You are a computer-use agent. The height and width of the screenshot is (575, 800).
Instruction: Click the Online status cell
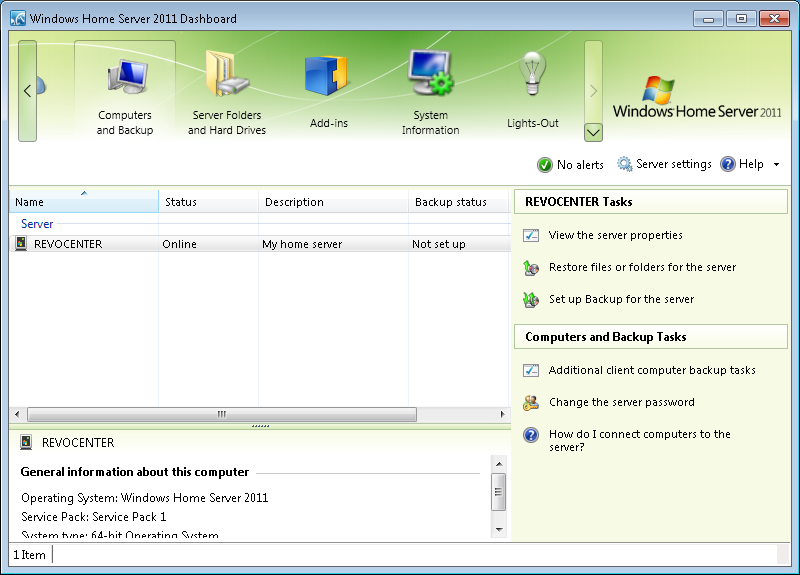[x=179, y=244]
